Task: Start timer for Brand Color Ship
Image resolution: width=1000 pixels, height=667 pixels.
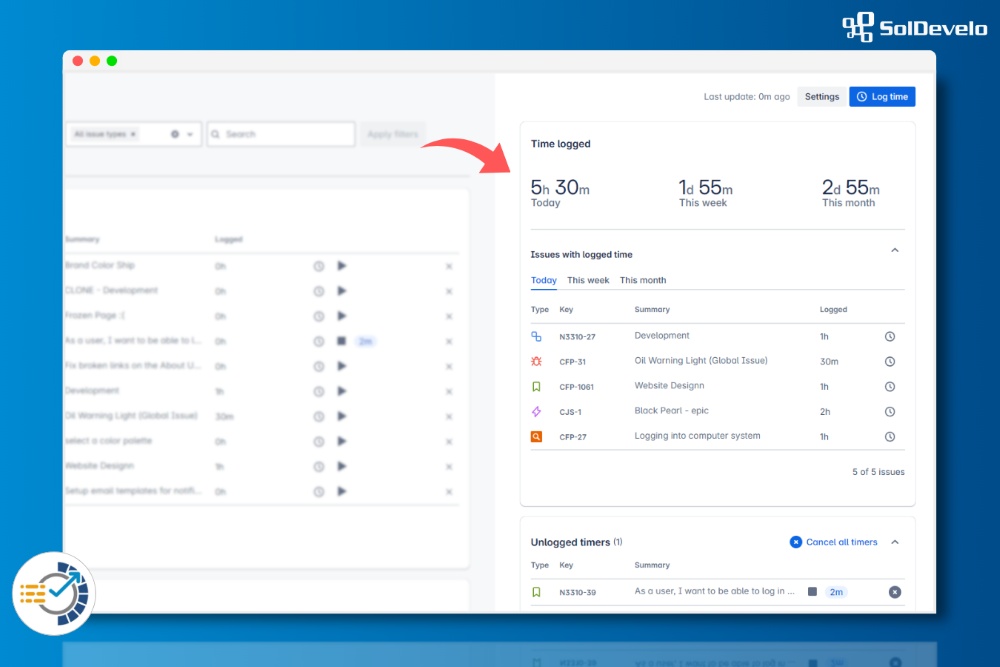Action: point(342,266)
